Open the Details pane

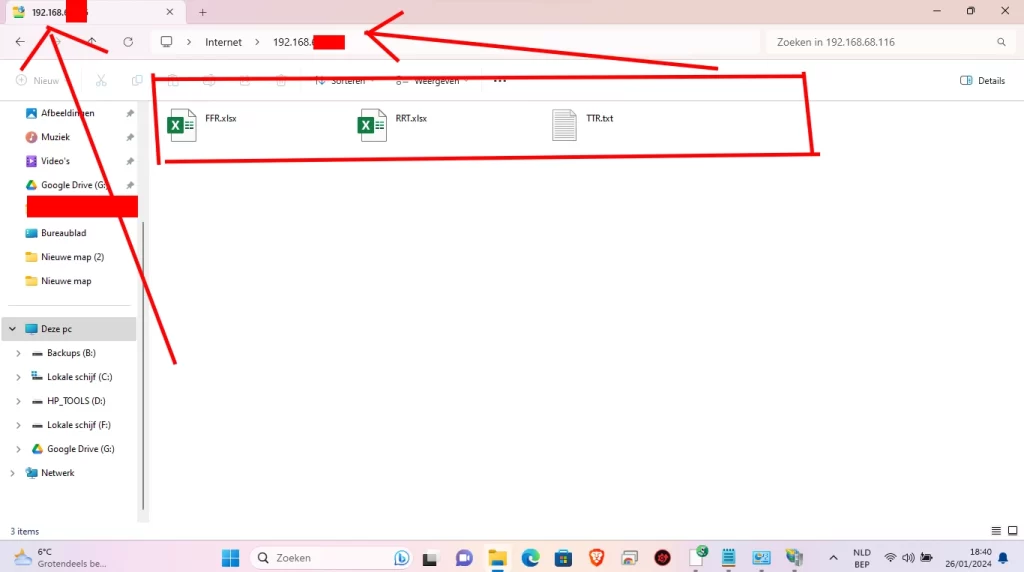[982, 80]
